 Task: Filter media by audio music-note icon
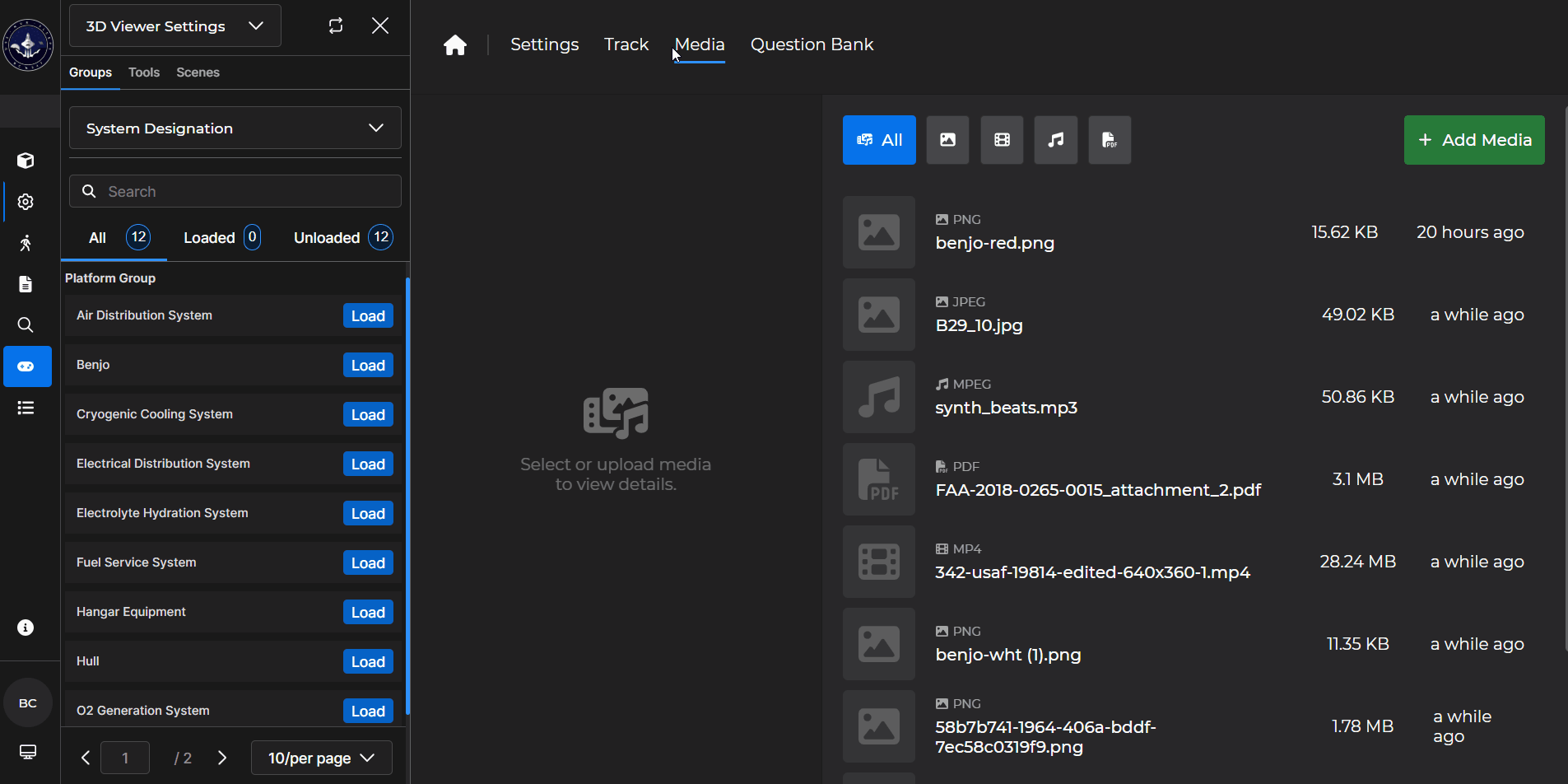[x=1056, y=140]
